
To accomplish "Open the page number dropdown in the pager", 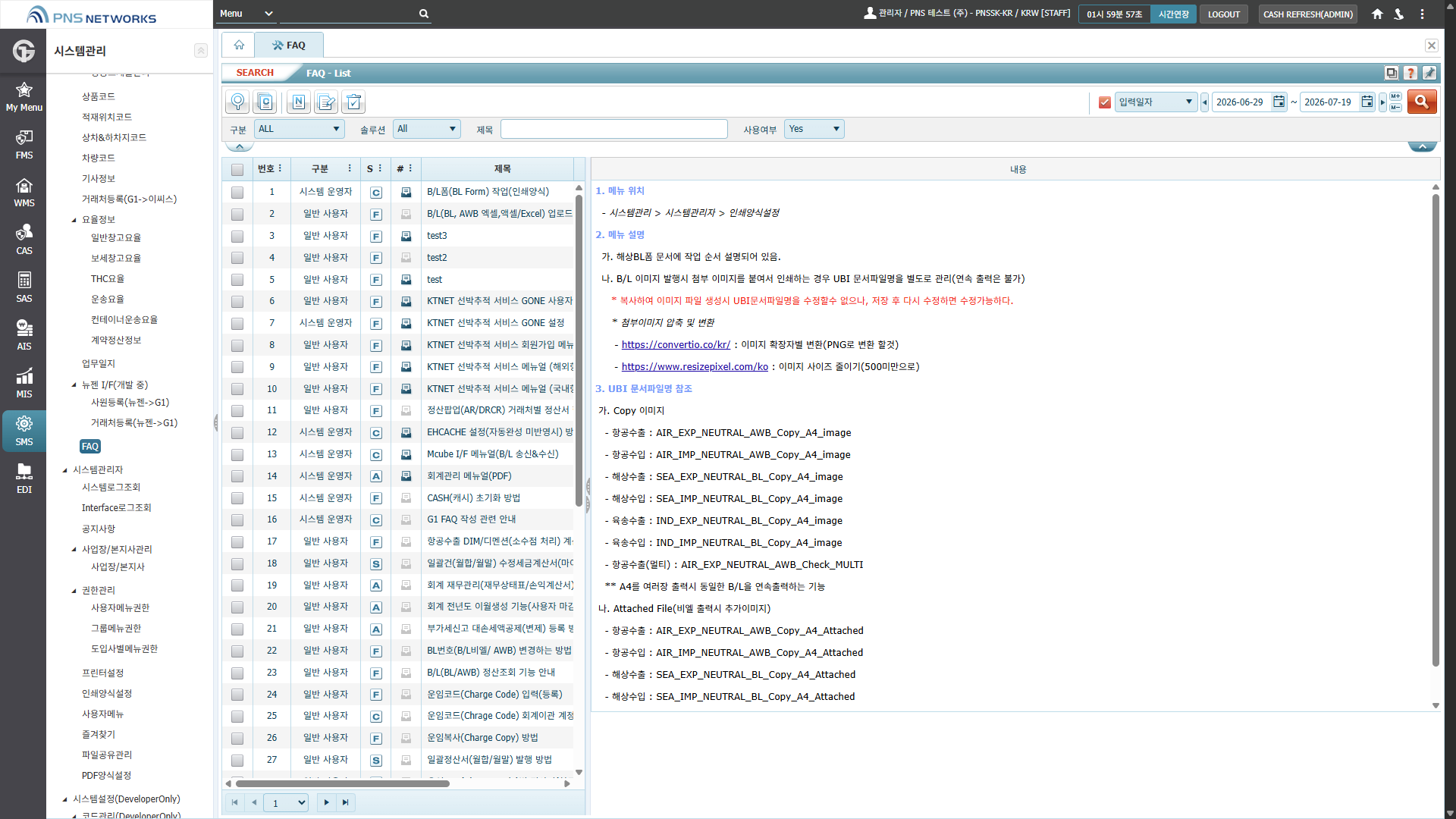I will coord(286,802).
